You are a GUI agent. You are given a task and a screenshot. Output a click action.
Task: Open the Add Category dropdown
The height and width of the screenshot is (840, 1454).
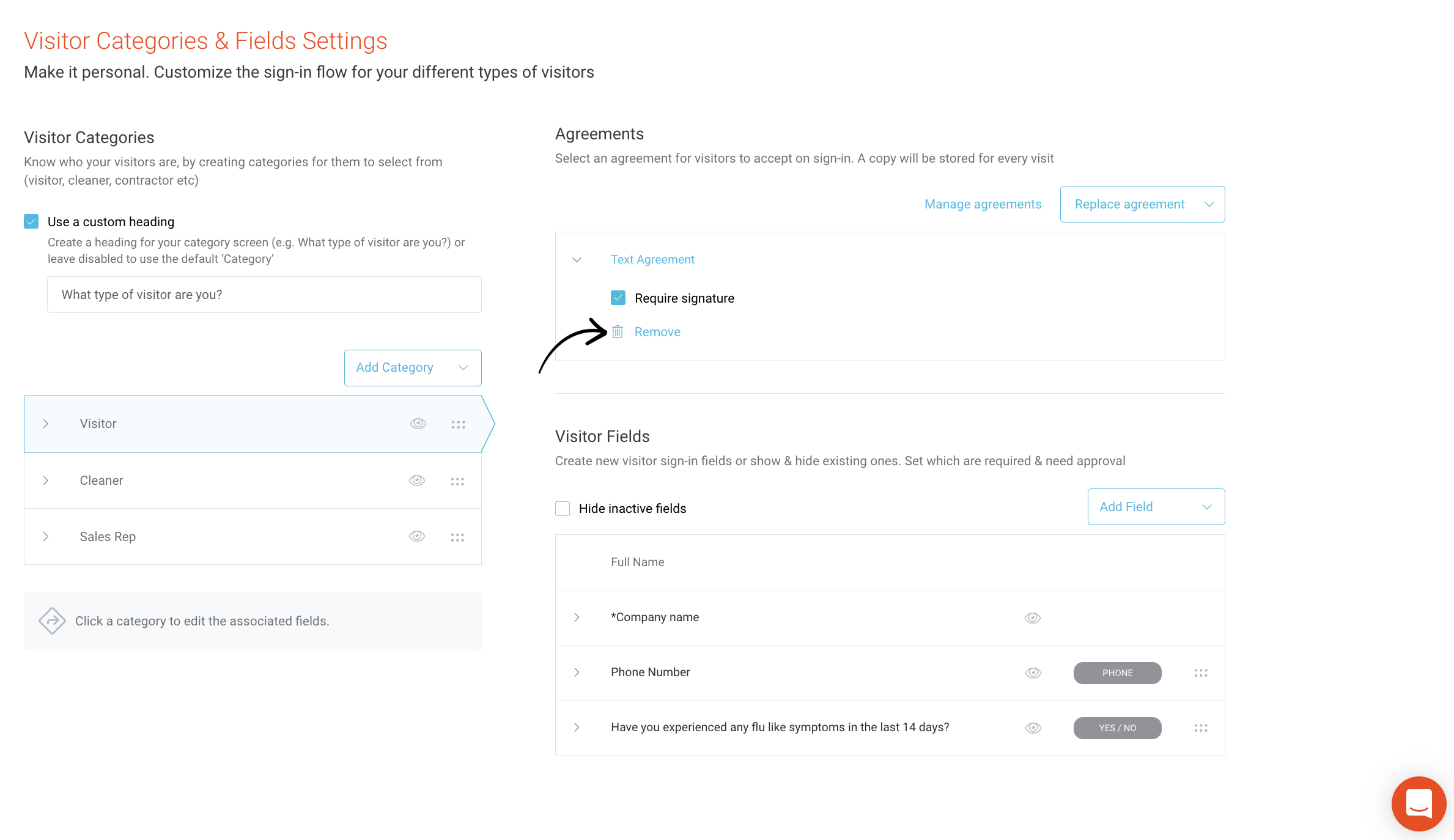[x=413, y=368]
